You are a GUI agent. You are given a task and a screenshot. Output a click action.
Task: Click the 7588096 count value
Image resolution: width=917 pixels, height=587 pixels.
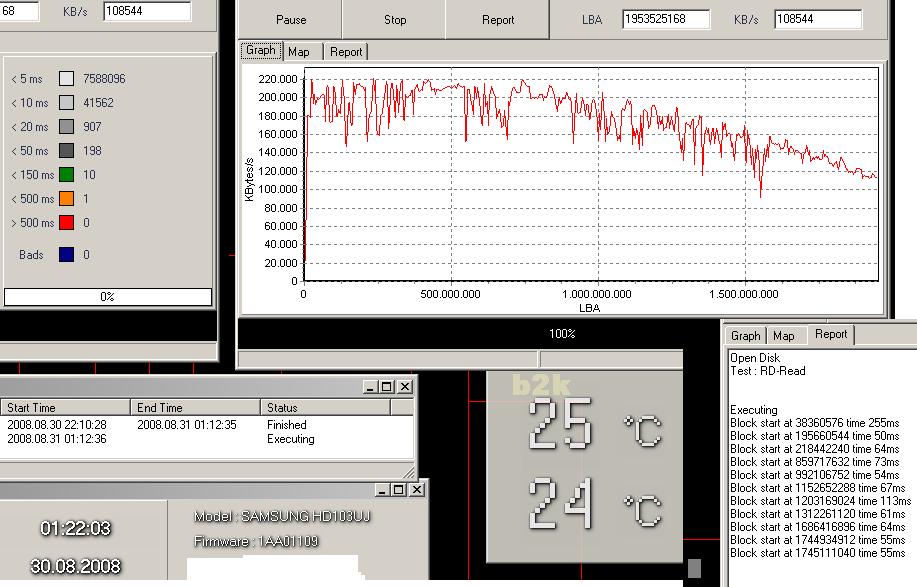pos(104,78)
